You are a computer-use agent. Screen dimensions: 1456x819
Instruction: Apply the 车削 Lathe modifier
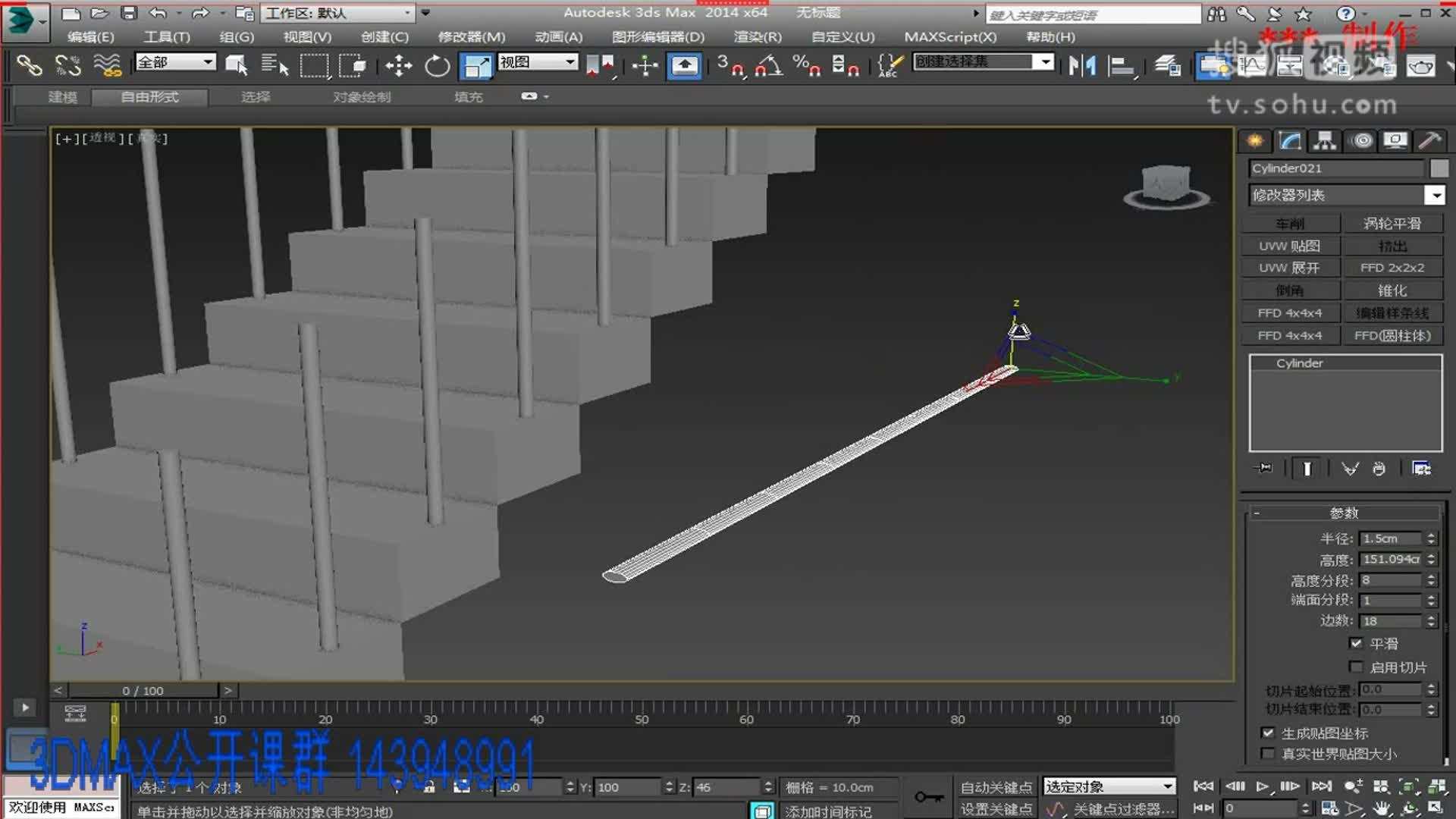(x=1291, y=222)
